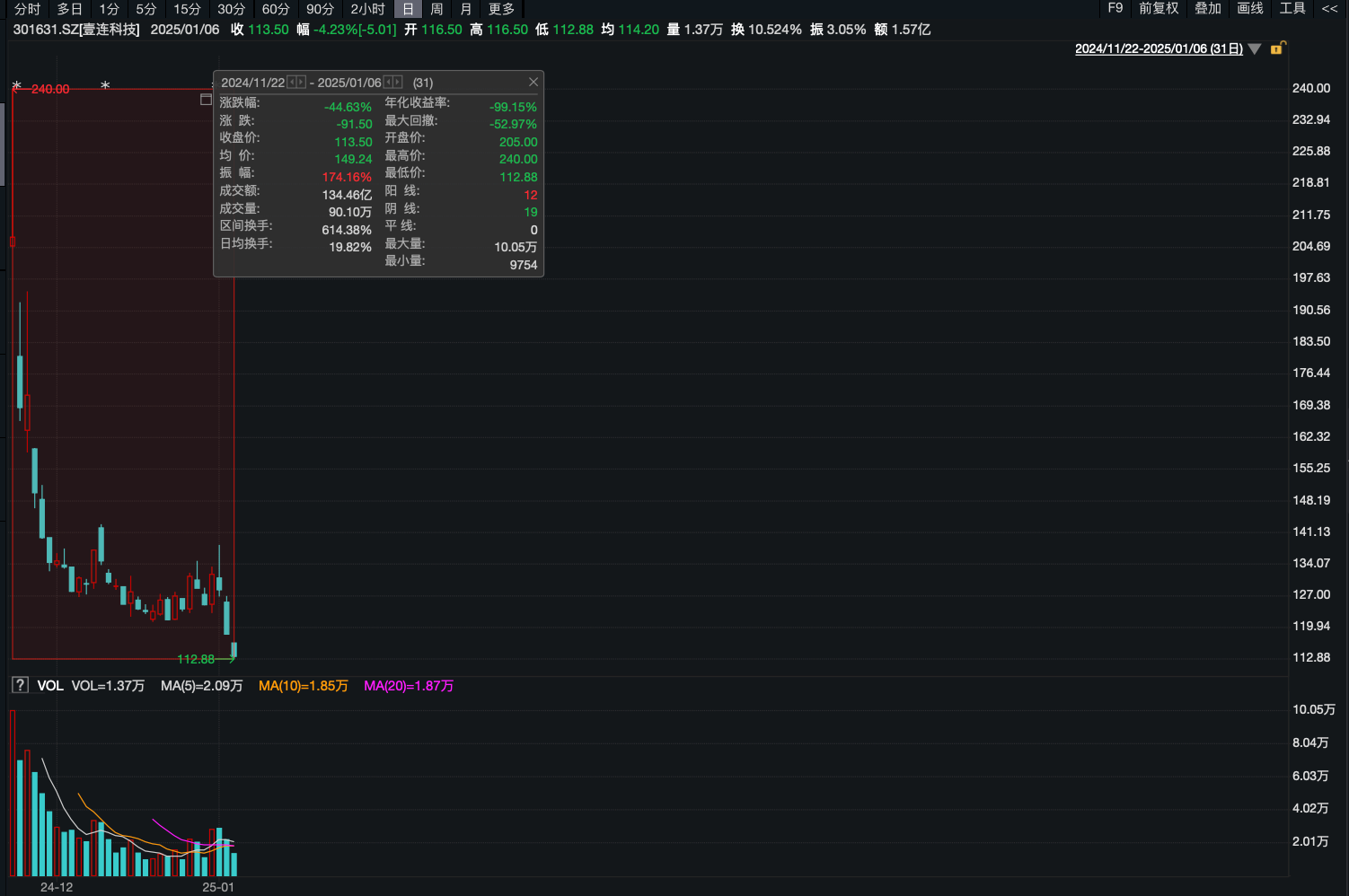Open the VOL indicator help question icon
Image resolution: width=1349 pixels, height=896 pixels.
(x=20, y=685)
